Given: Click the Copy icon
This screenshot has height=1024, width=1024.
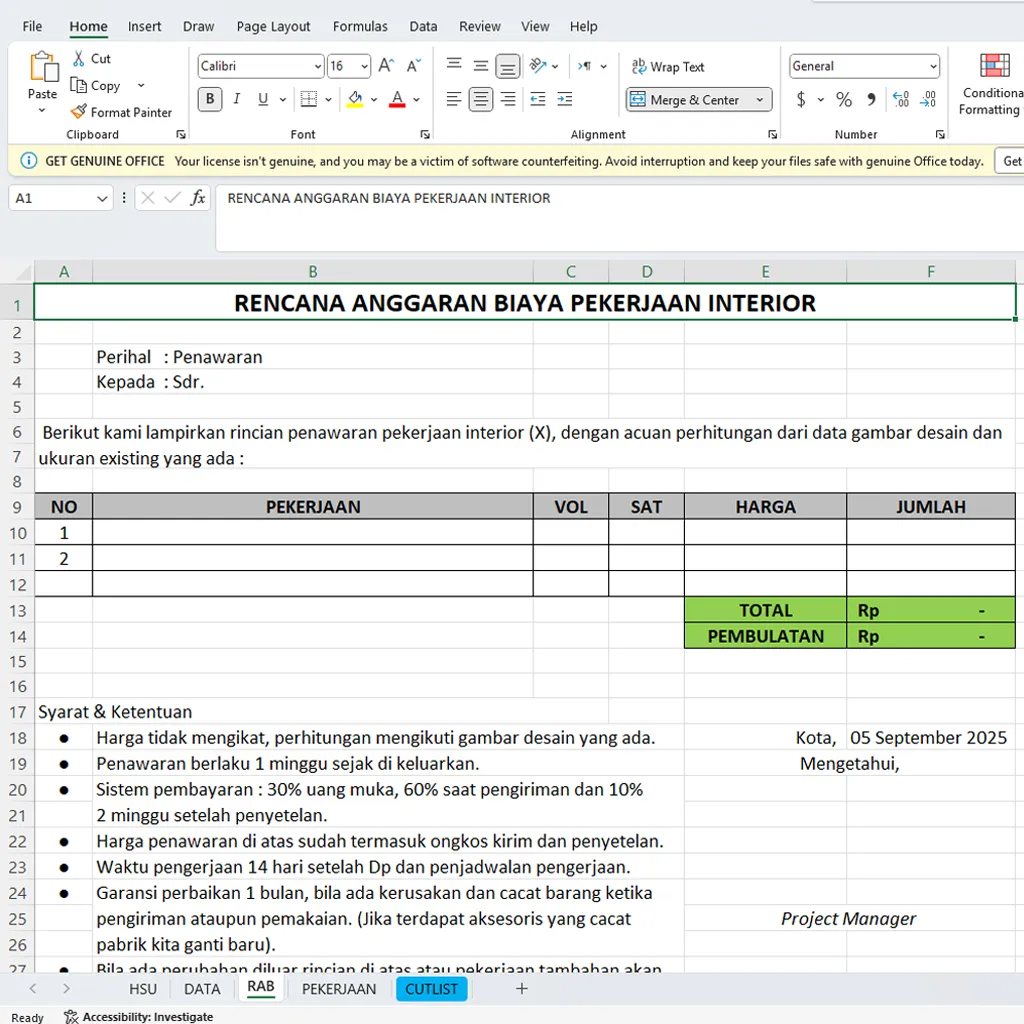Looking at the screenshot, I should [78, 86].
